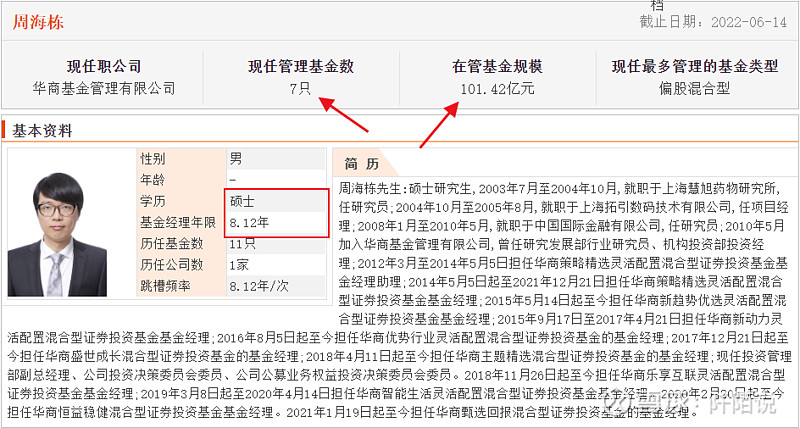
Task: Click the 硕士 education value
Action: 242,202
